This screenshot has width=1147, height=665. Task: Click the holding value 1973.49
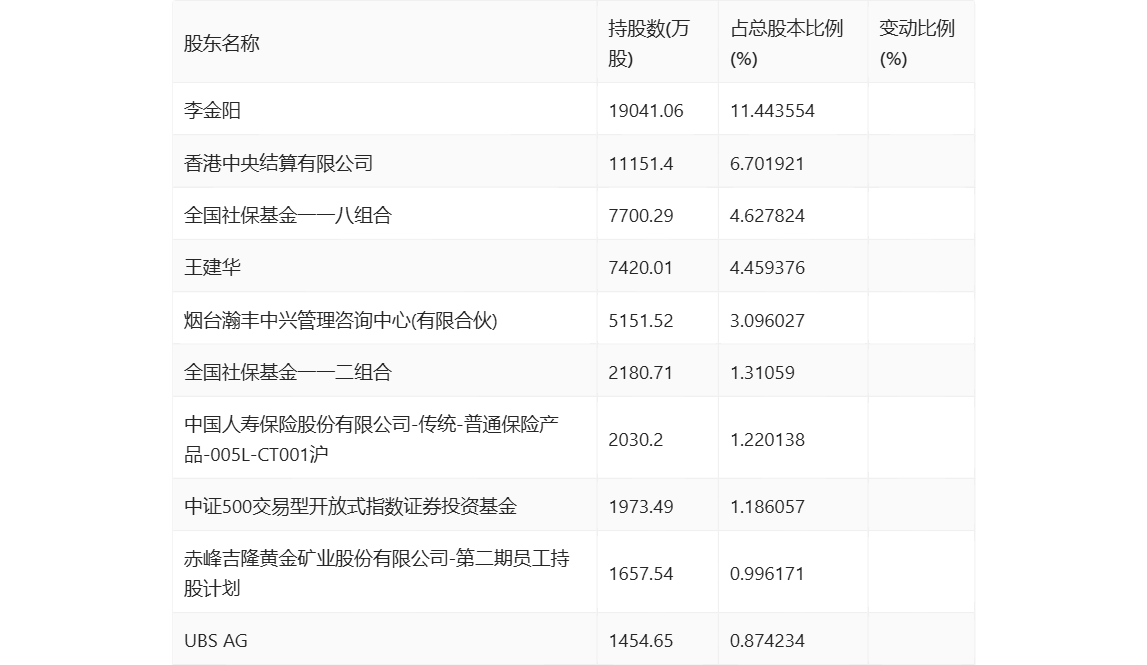pos(641,507)
